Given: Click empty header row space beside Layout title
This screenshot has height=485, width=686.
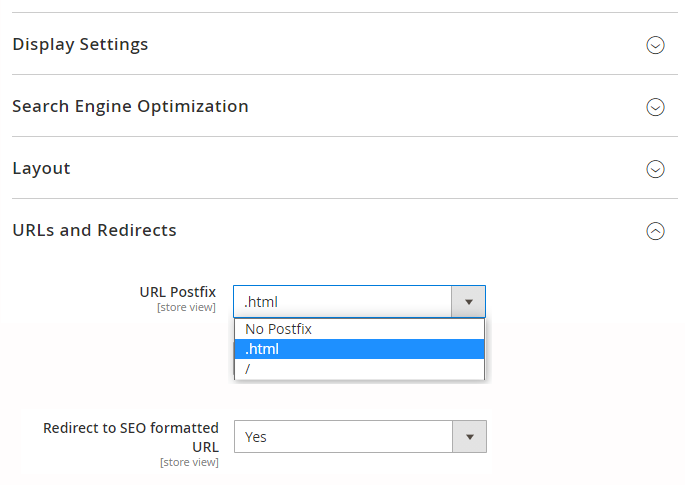Looking at the screenshot, I should tap(350, 169).
